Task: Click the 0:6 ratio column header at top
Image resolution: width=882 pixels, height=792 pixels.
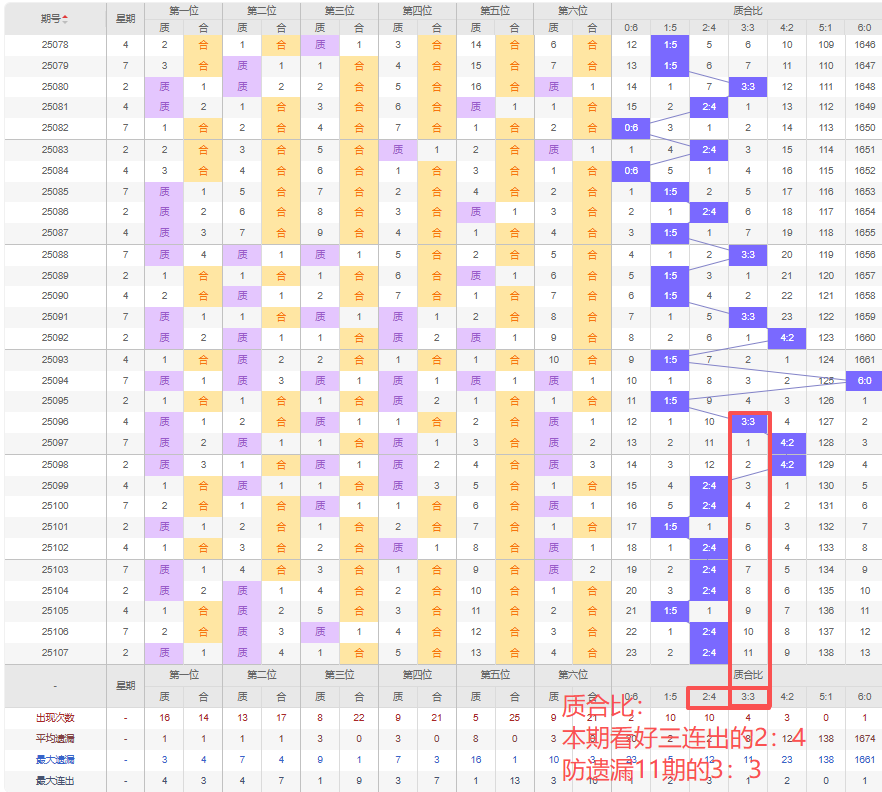Action: (631, 28)
